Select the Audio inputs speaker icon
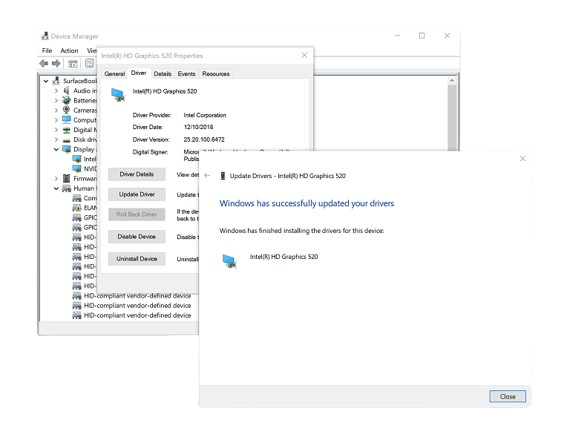The image size is (564, 443). [66, 91]
